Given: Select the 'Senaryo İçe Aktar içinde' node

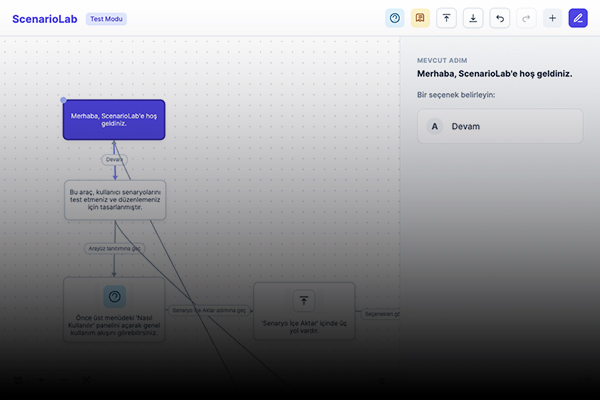Looking at the screenshot, I should tap(304, 311).
